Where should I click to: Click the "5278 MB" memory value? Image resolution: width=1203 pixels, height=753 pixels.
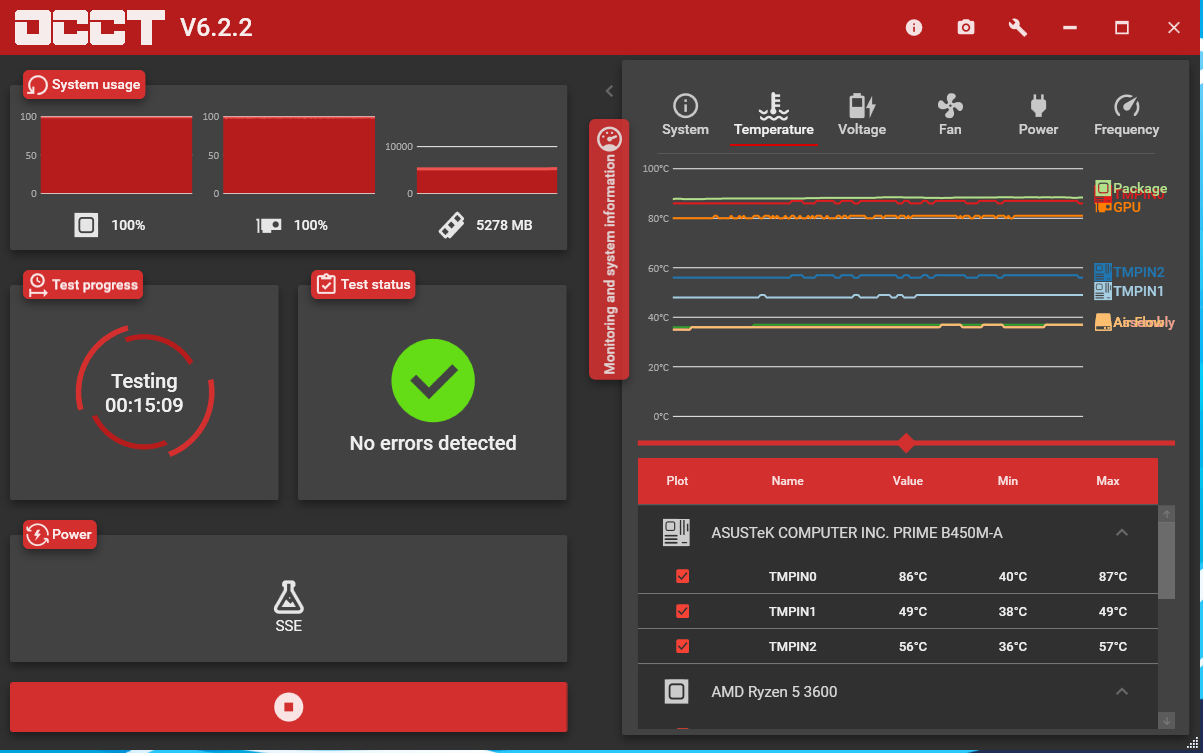[x=504, y=225]
